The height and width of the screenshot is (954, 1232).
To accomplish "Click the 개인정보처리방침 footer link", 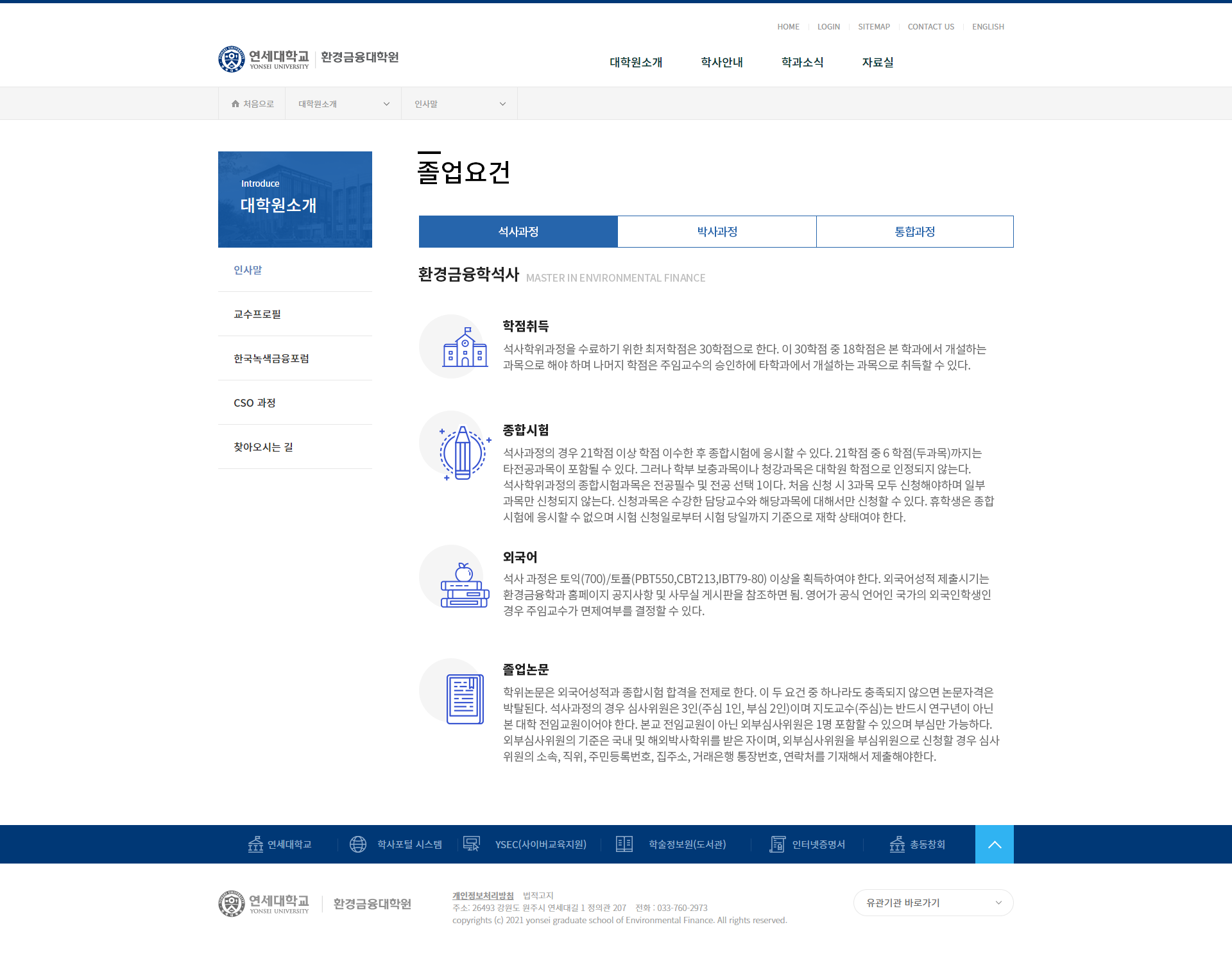I will point(483,896).
